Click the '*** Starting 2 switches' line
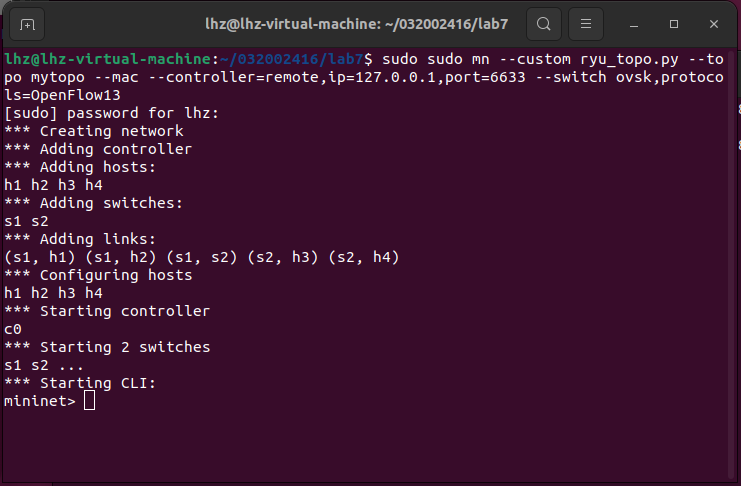Viewport: 741px width, 486px height. (x=106, y=347)
